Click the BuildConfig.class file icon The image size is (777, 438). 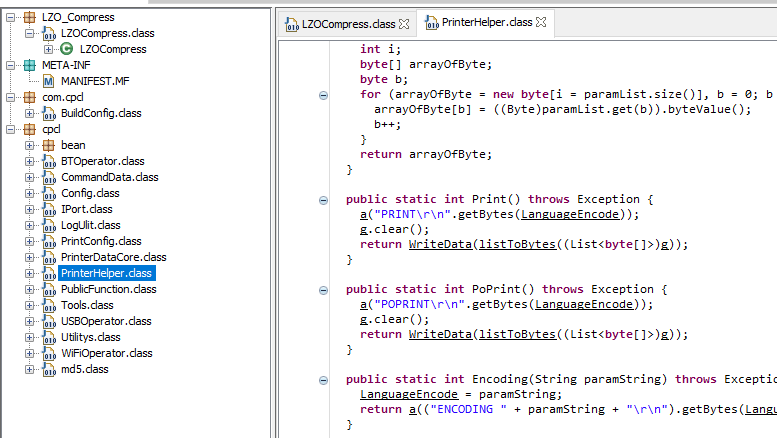[x=49, y=113]
